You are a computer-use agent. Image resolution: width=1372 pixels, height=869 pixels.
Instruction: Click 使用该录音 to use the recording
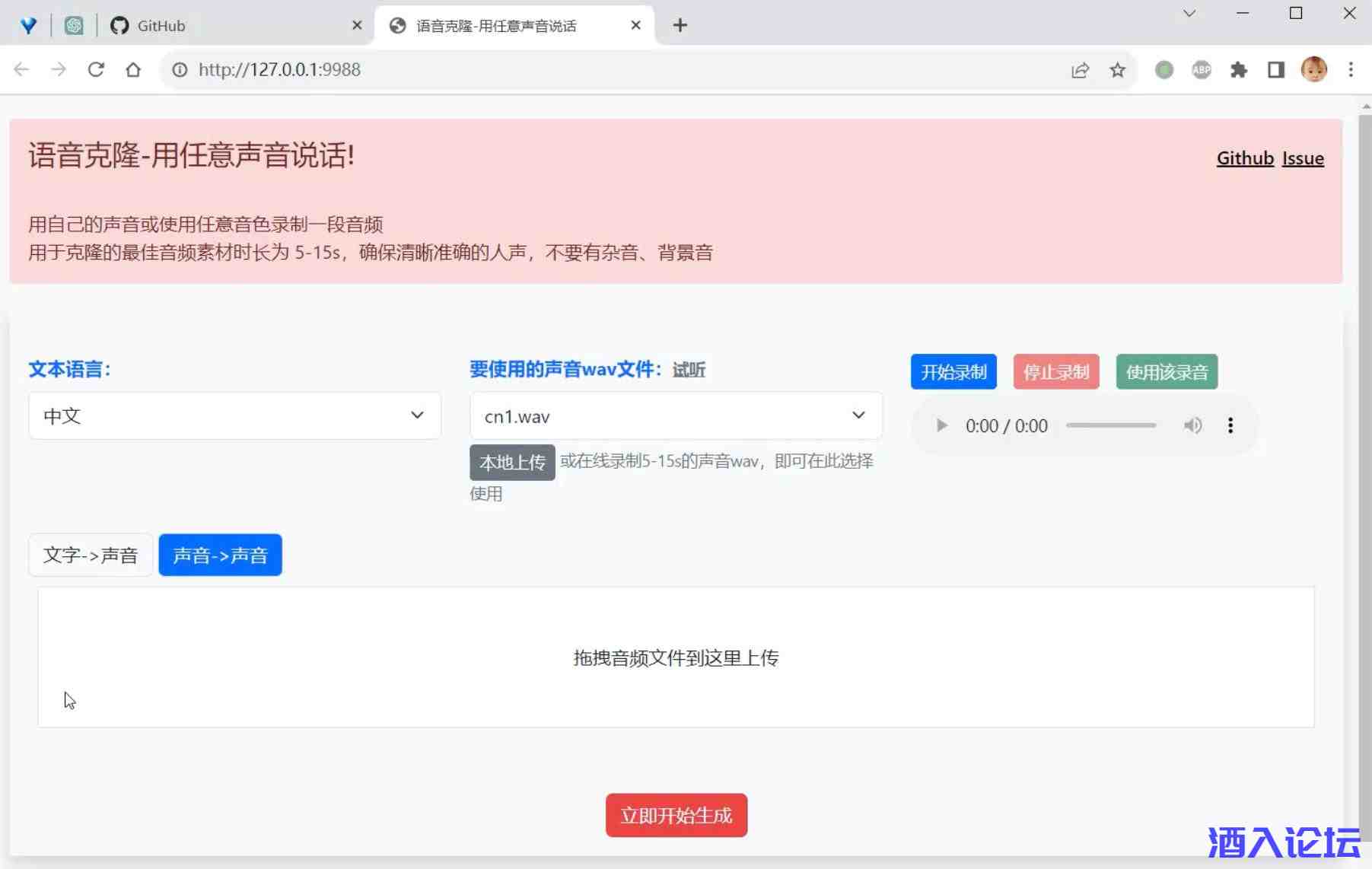pos(1167,372)
